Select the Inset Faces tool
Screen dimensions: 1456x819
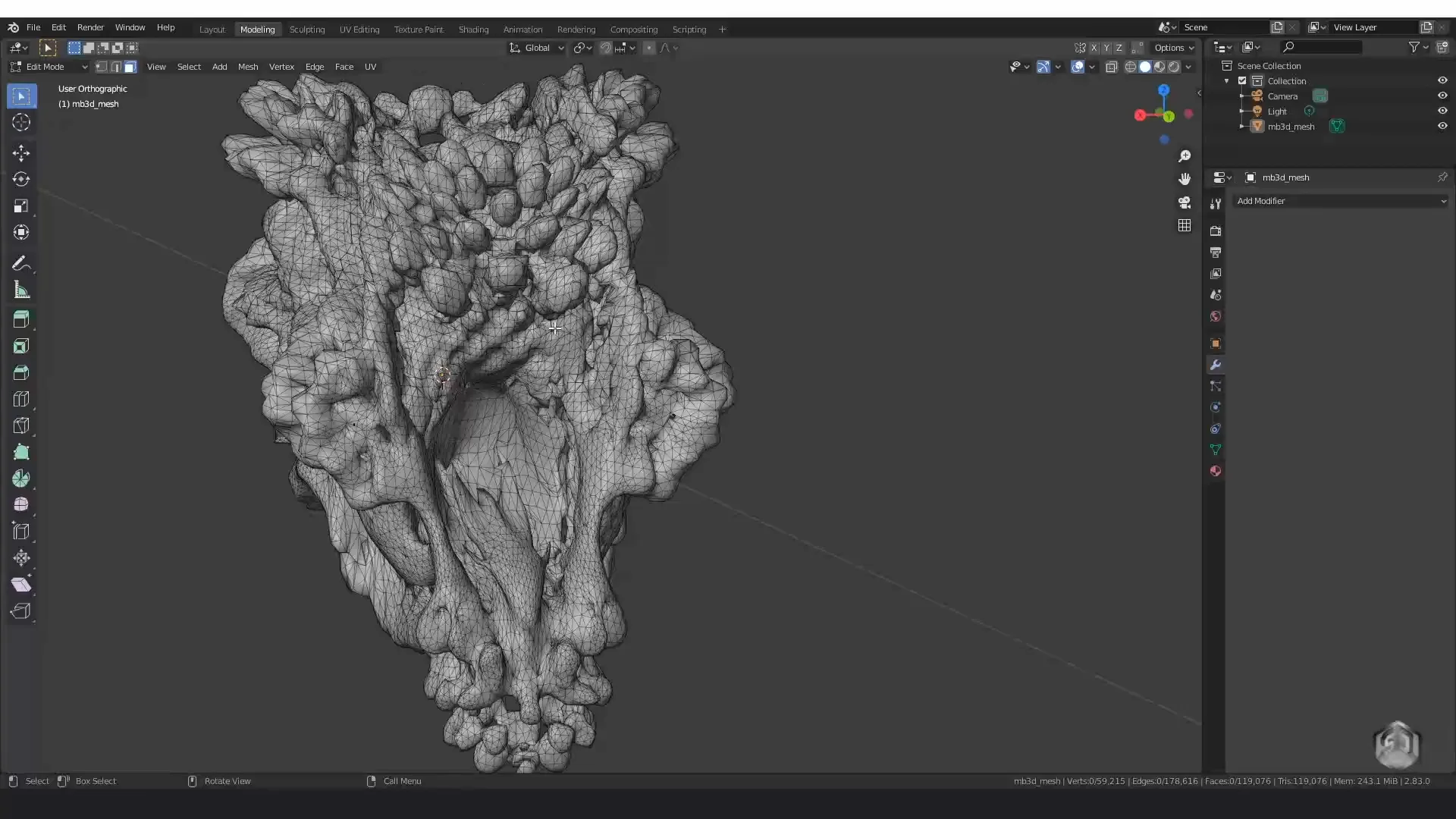(21, 346)
